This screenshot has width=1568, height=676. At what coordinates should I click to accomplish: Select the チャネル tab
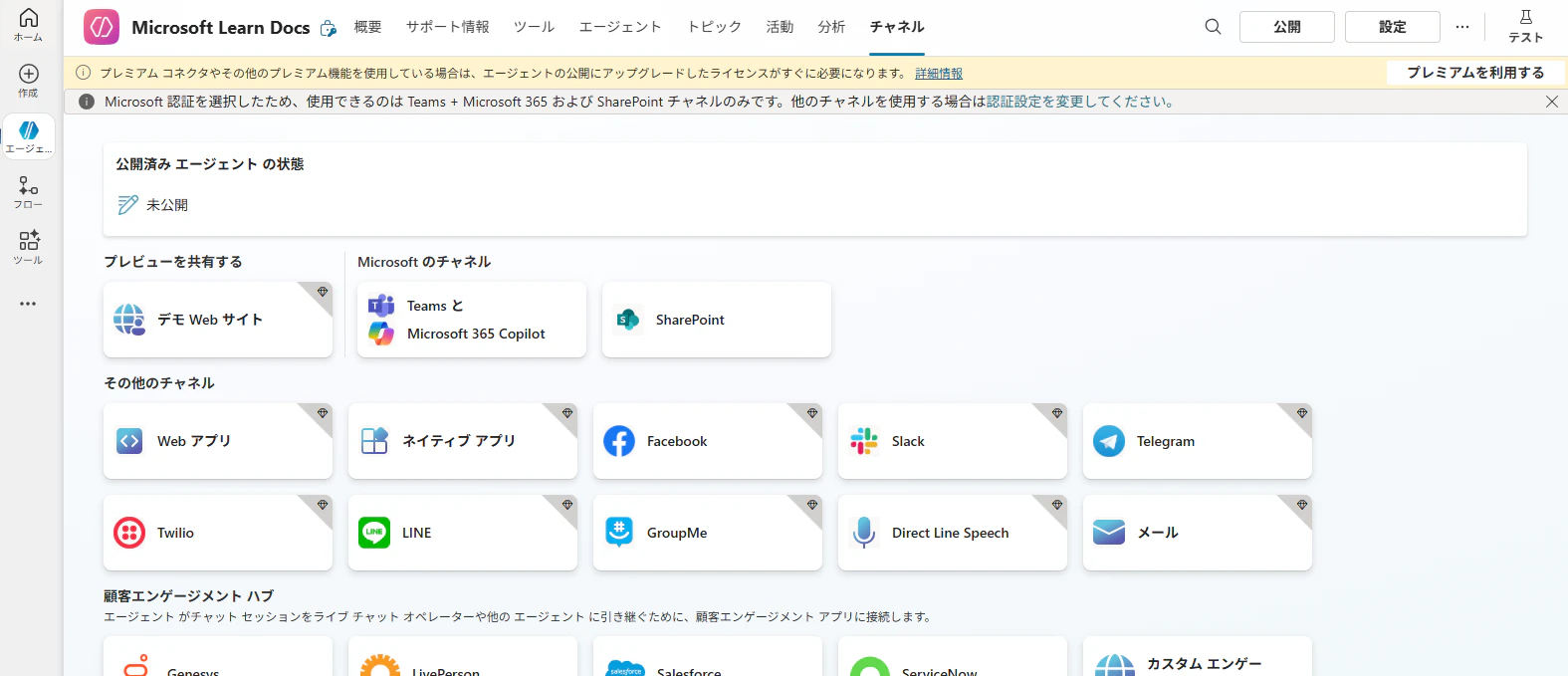(x=897, y=27)
